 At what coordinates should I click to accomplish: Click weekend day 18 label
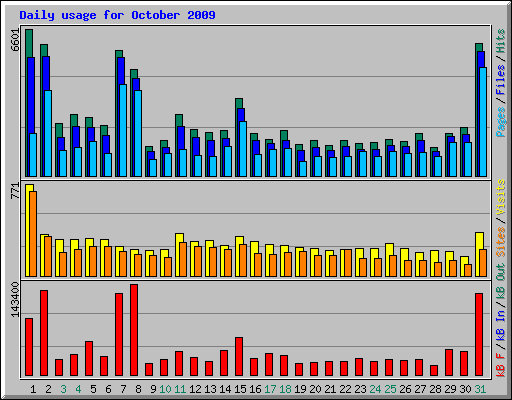coord(285,389)
